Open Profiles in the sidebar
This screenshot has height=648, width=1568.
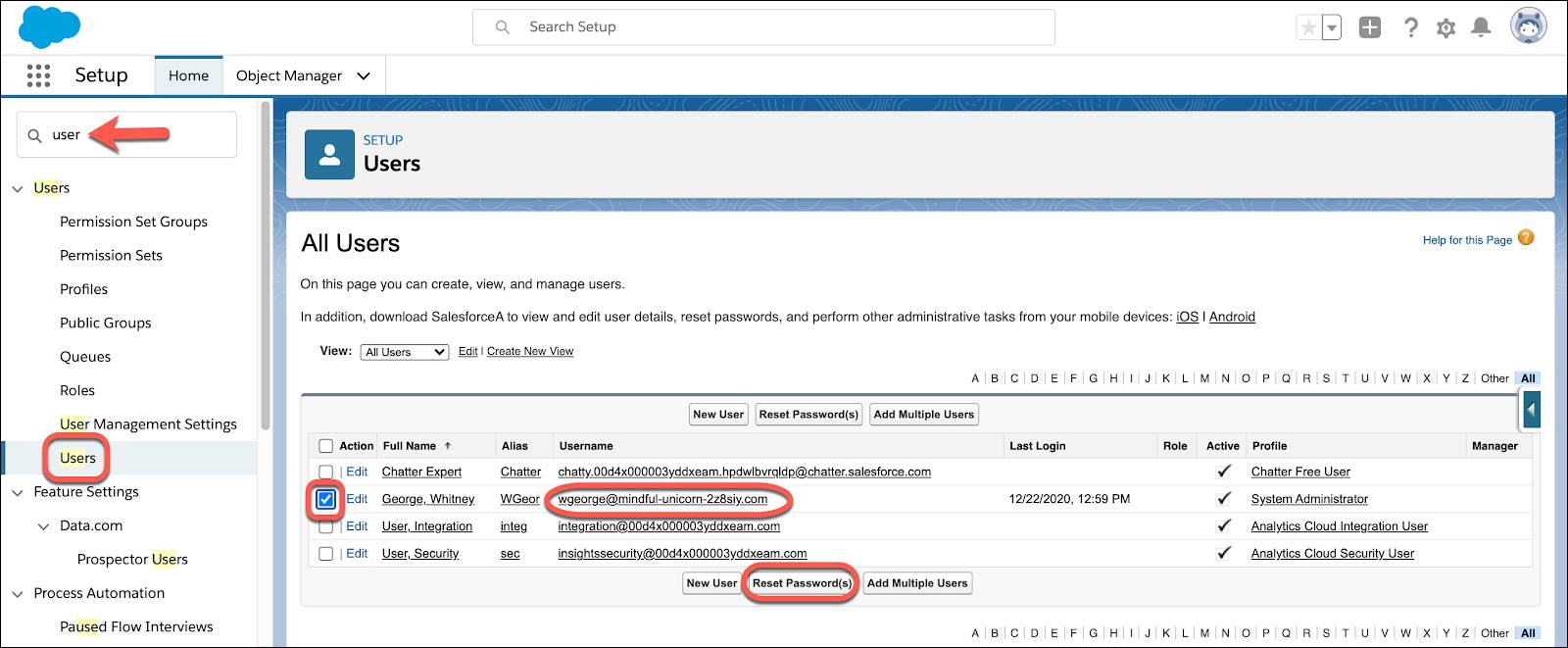click(83, 289)
